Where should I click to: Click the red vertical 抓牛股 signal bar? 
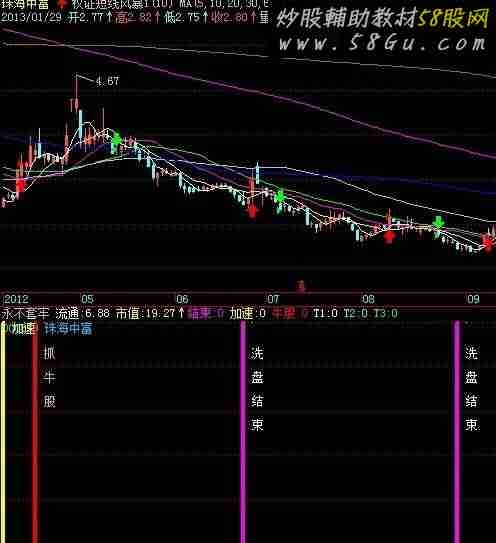(x=35, y=431)
